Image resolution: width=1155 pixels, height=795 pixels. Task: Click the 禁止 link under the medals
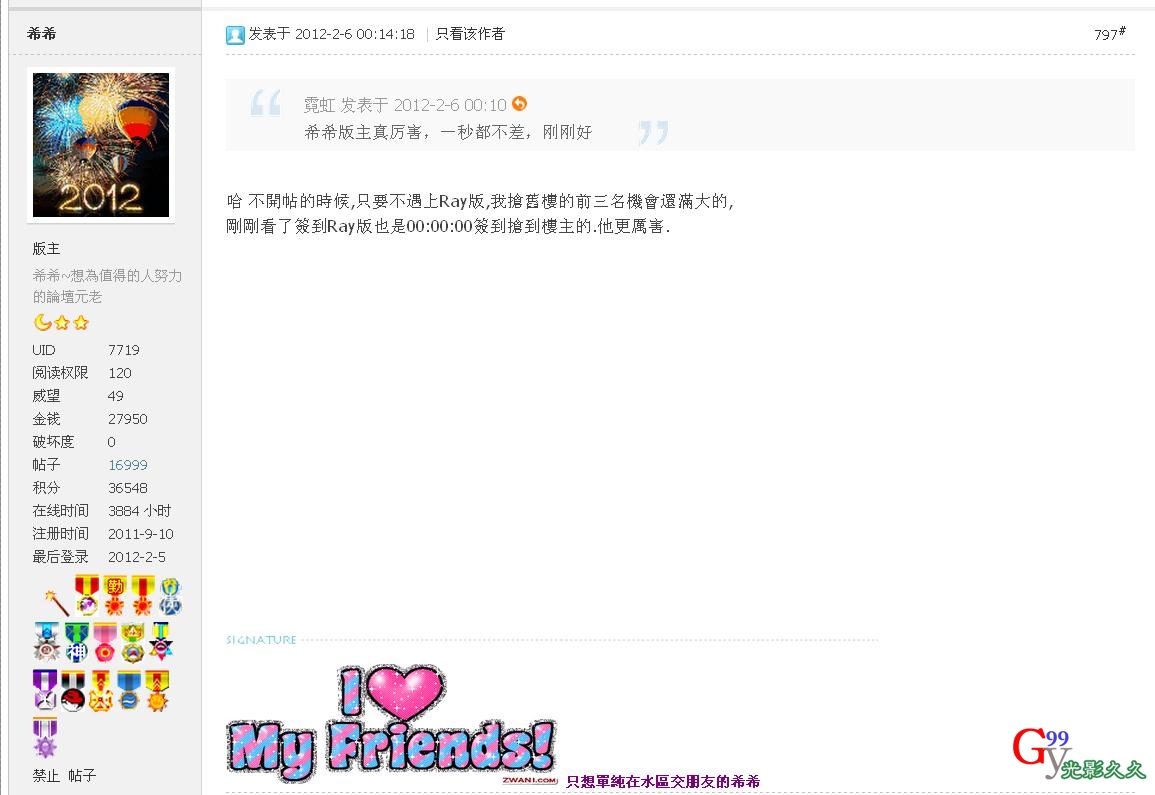coord(46,775)
